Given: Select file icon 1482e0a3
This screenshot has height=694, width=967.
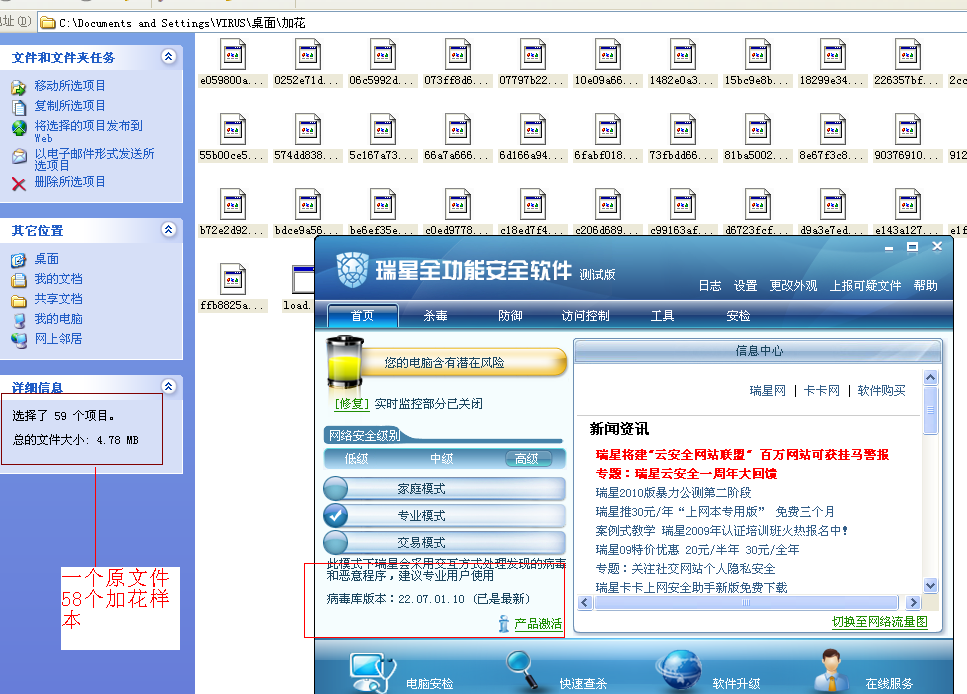Looking at the screenshot, I should click(683, 54).
